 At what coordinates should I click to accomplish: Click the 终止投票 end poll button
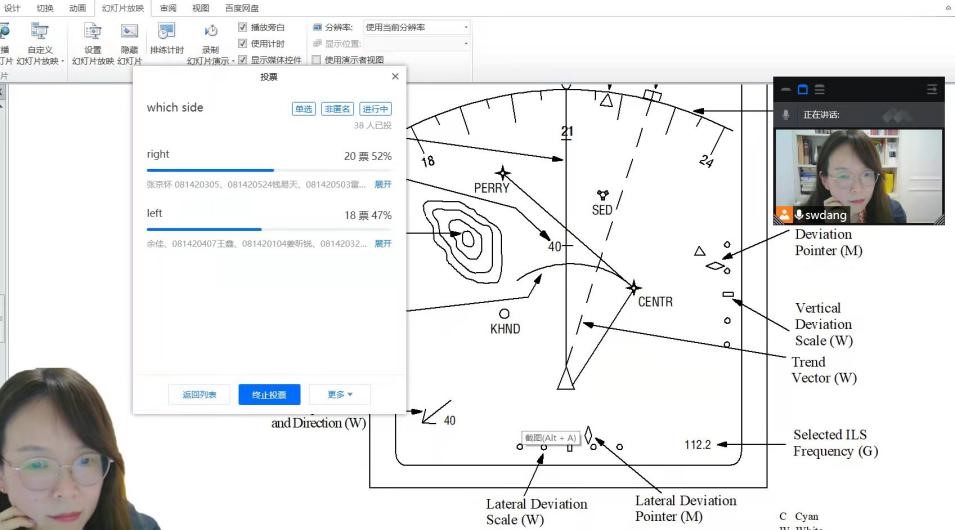(x=269, y=395)
